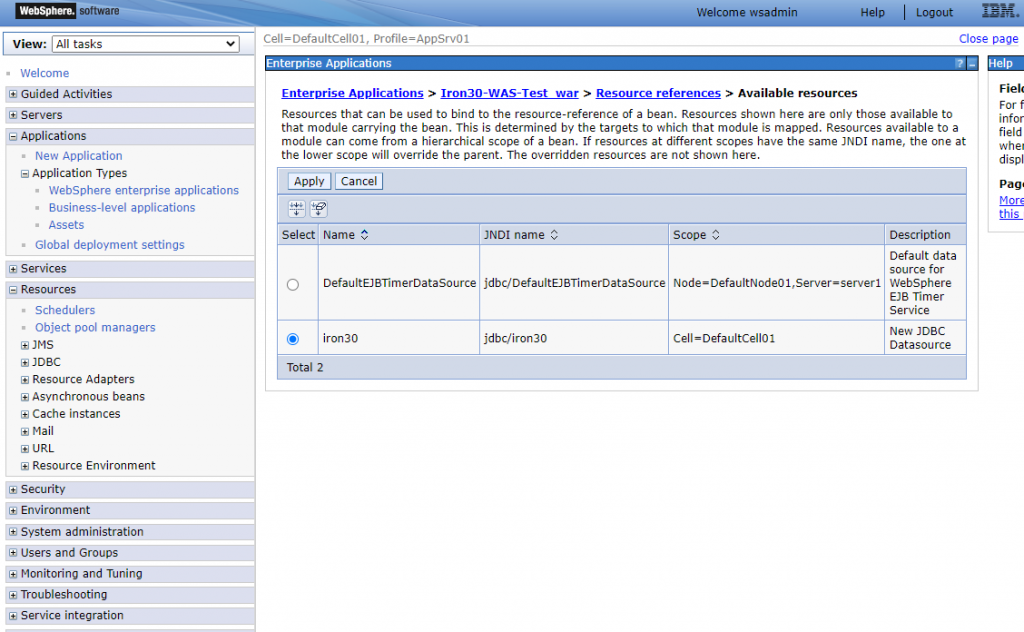This screenshot has height=632, width=1024.
Task: Expand the Mail node
Action: click(25, 432)
